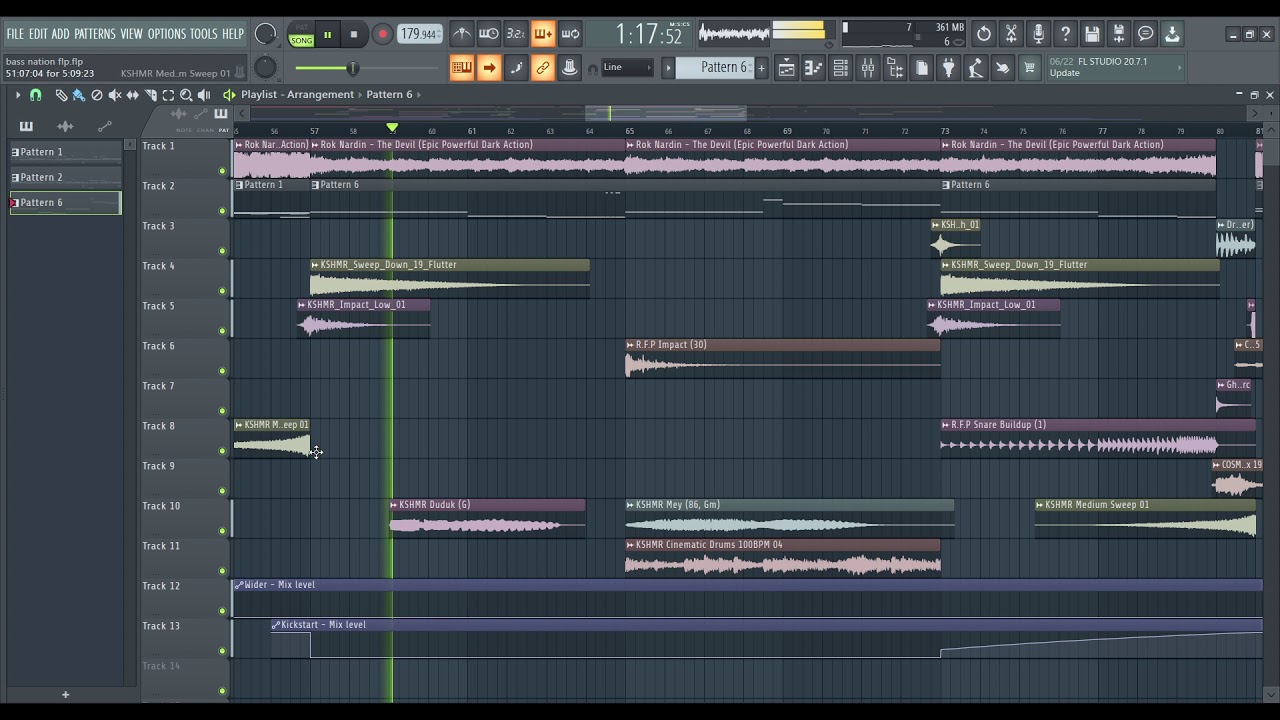The height and width of the screenshot is (720, 1280).
Task: Open the TOOLS menu
Action: click(204, 34)
